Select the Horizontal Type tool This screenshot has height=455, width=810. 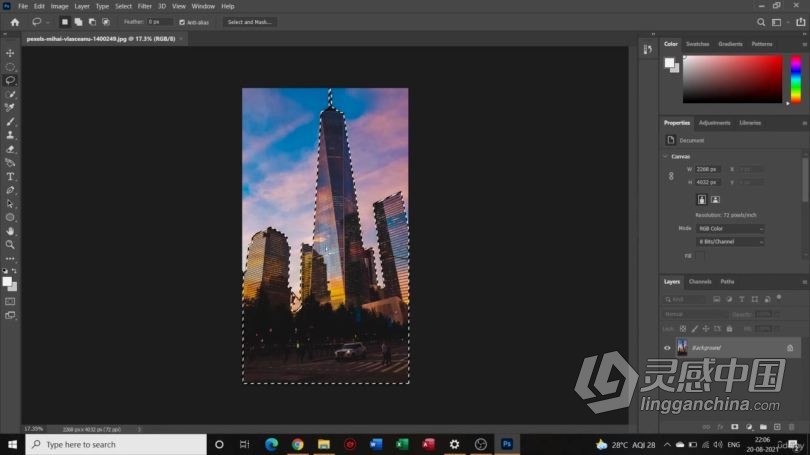(x=10, y=177)
